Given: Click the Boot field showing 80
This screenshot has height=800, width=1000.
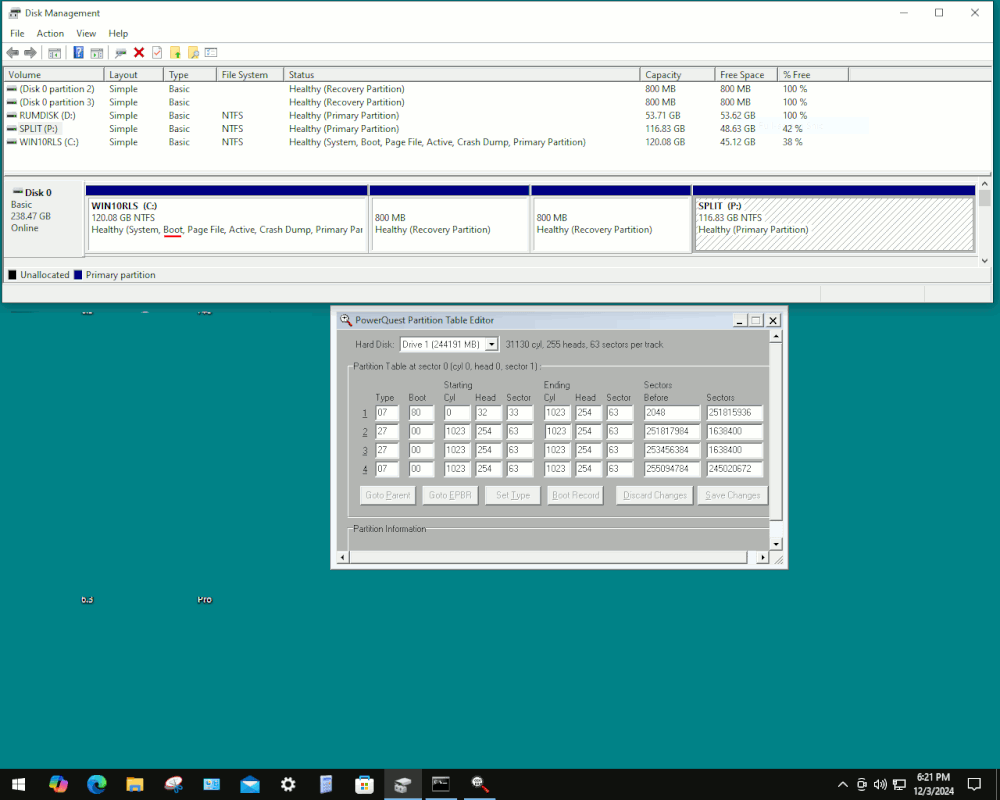Looking at the screenshot, I should (x=421, y=413).
